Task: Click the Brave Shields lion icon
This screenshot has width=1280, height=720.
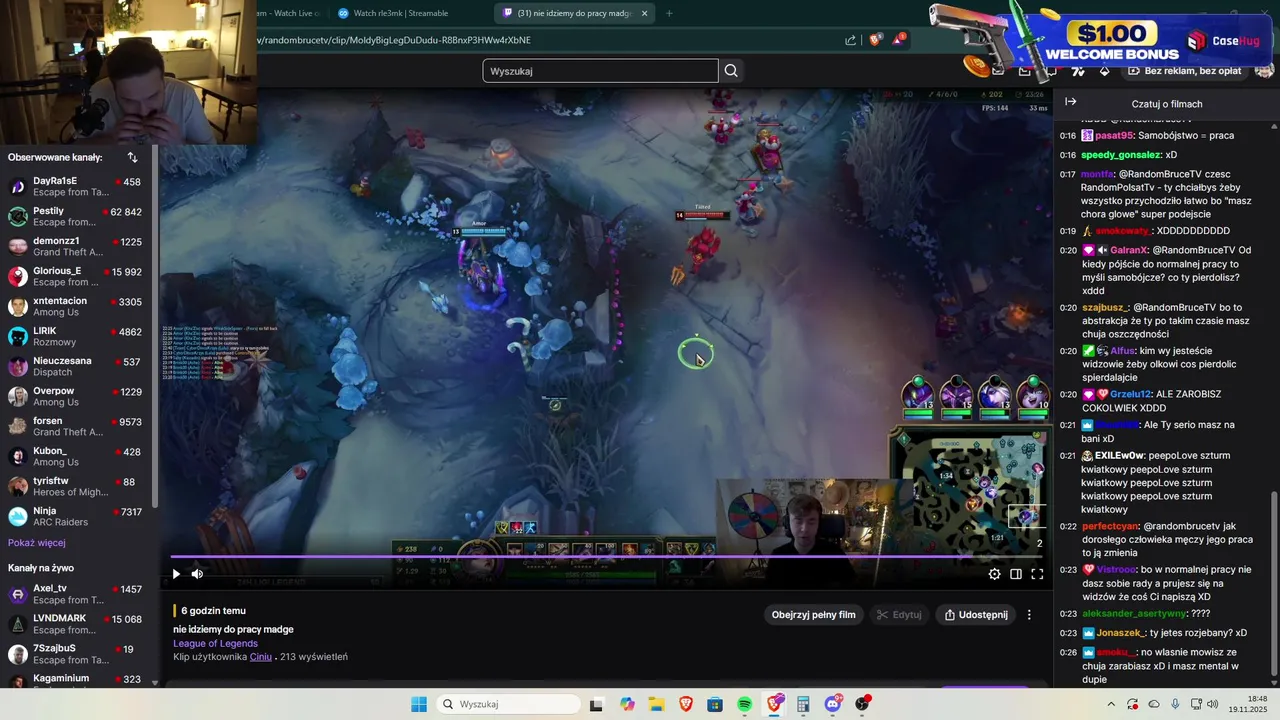Action: tap(876, 40)
